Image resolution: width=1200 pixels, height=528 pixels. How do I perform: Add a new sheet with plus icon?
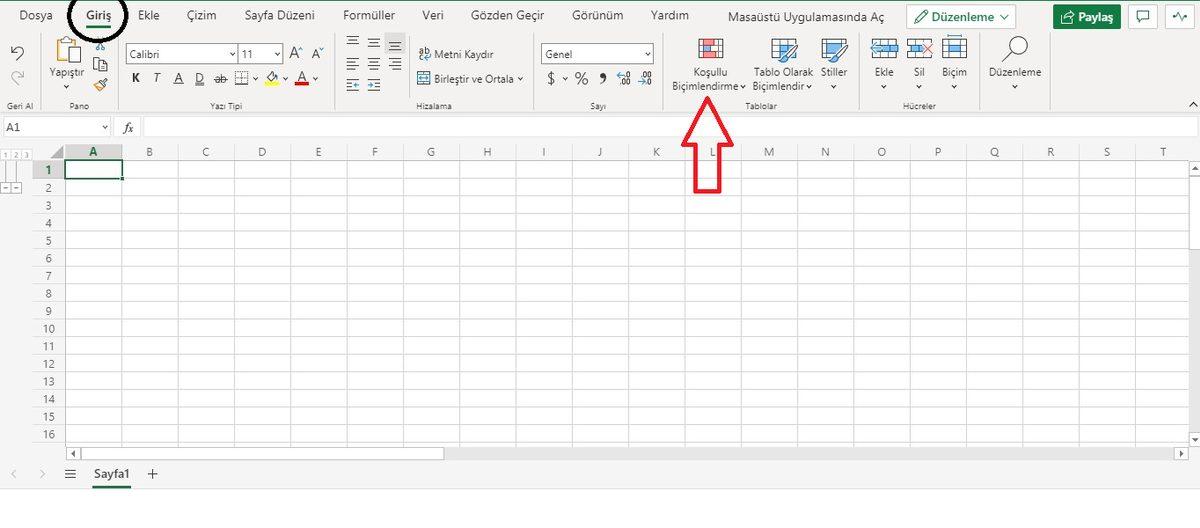tap(152, 474)
